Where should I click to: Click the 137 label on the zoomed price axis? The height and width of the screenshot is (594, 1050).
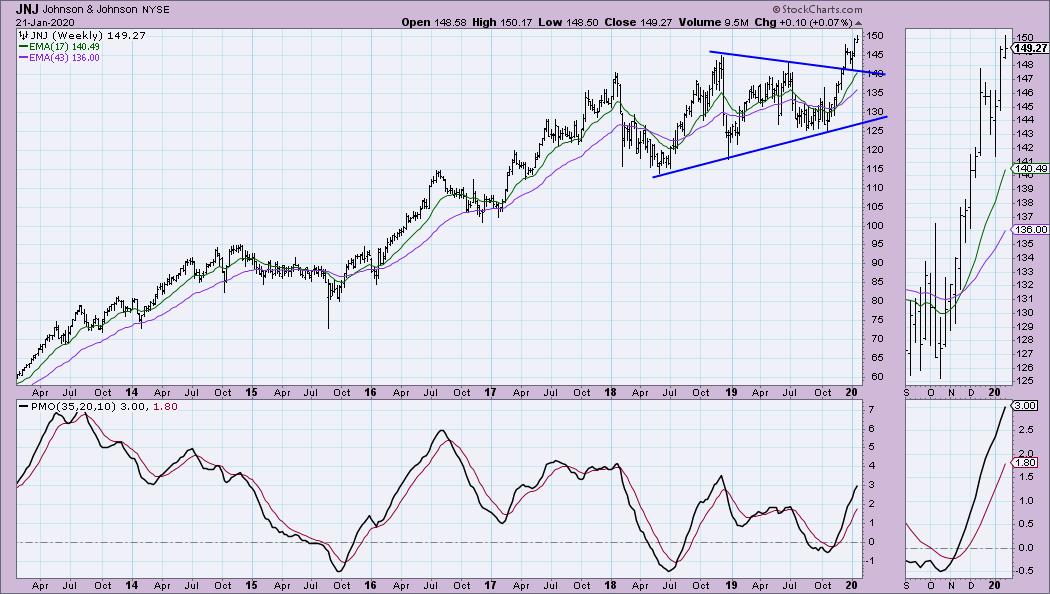tap(1025, 217)
